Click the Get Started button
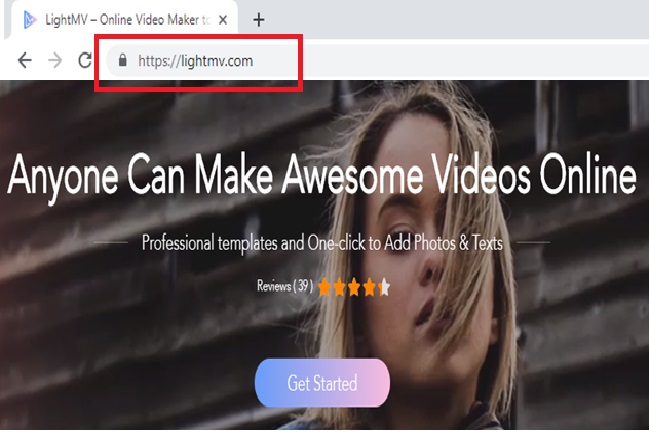649x432 pixels. 322,383
